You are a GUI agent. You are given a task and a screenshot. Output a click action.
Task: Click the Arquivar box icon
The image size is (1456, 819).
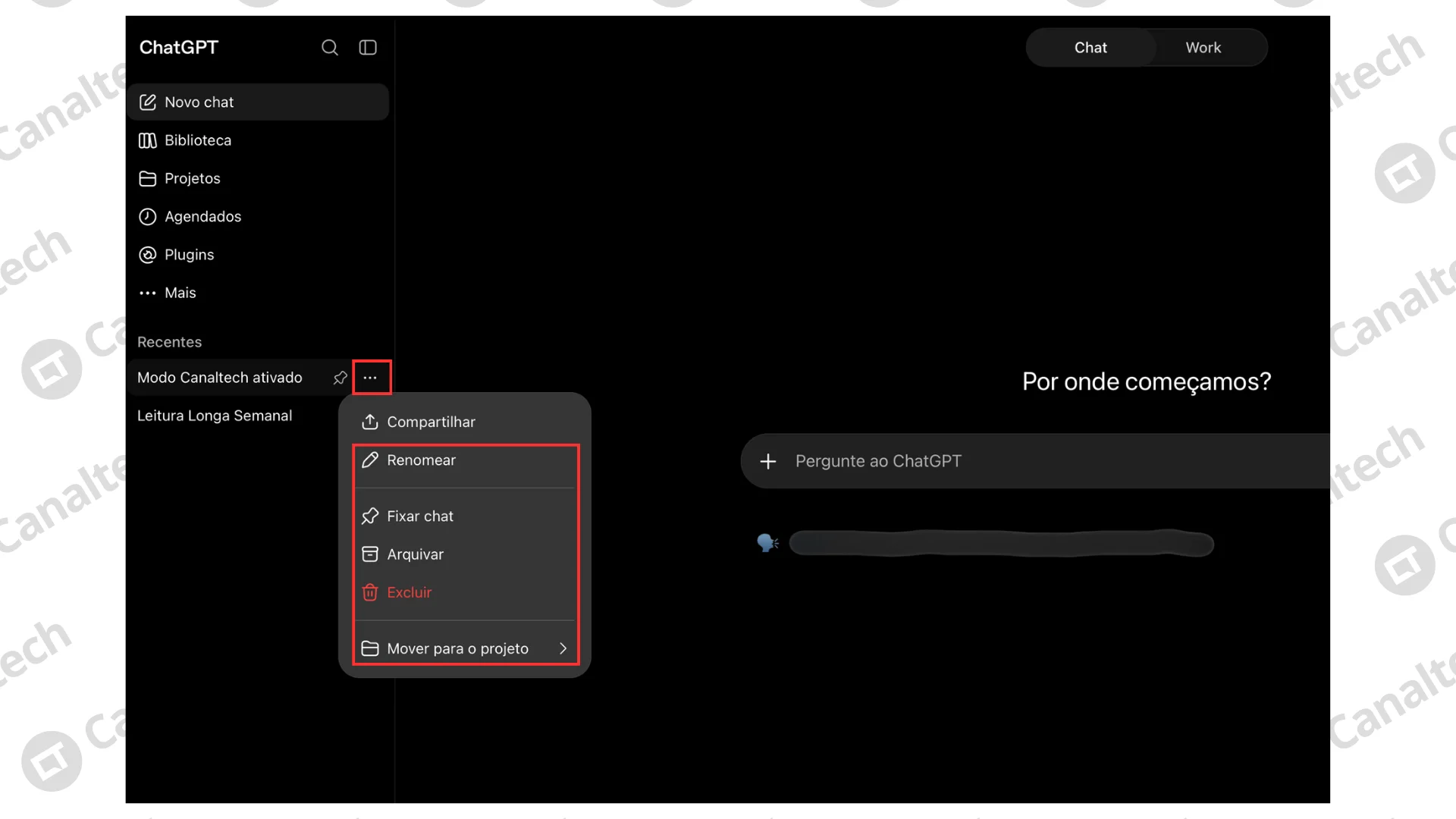click(x=370, y=554)
